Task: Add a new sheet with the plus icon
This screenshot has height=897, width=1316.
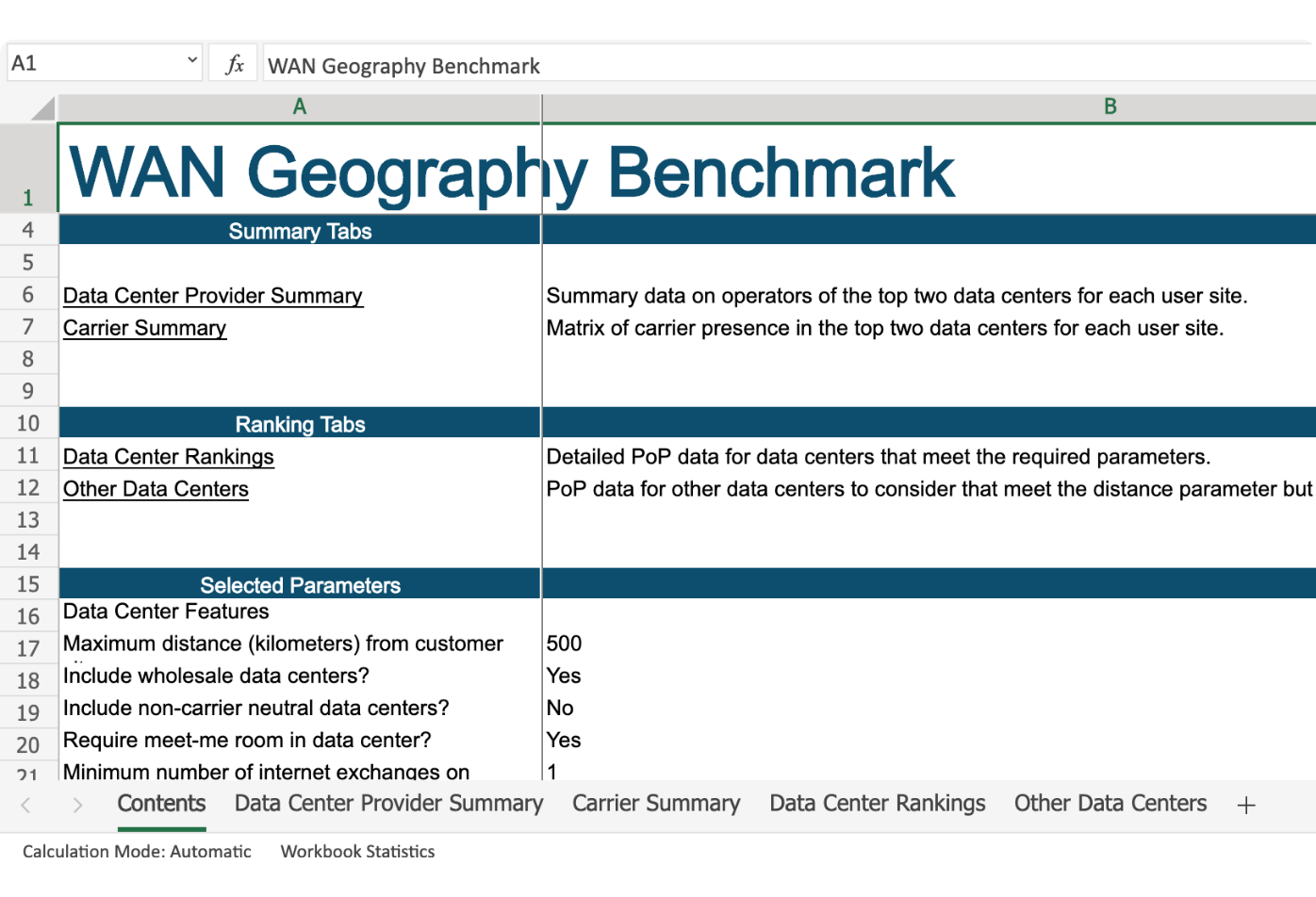Action: point(1246,805)
